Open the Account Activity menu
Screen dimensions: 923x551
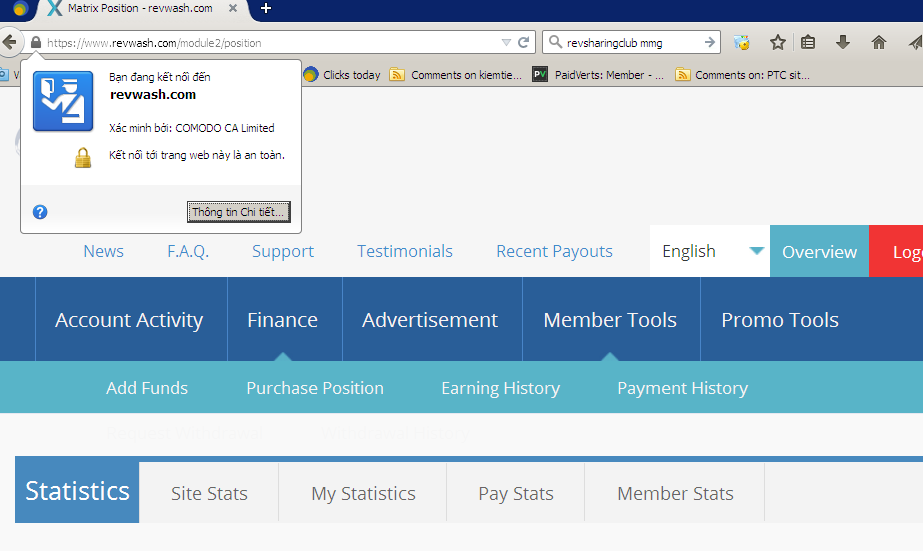pyautogui.click(x=129, y=320)
